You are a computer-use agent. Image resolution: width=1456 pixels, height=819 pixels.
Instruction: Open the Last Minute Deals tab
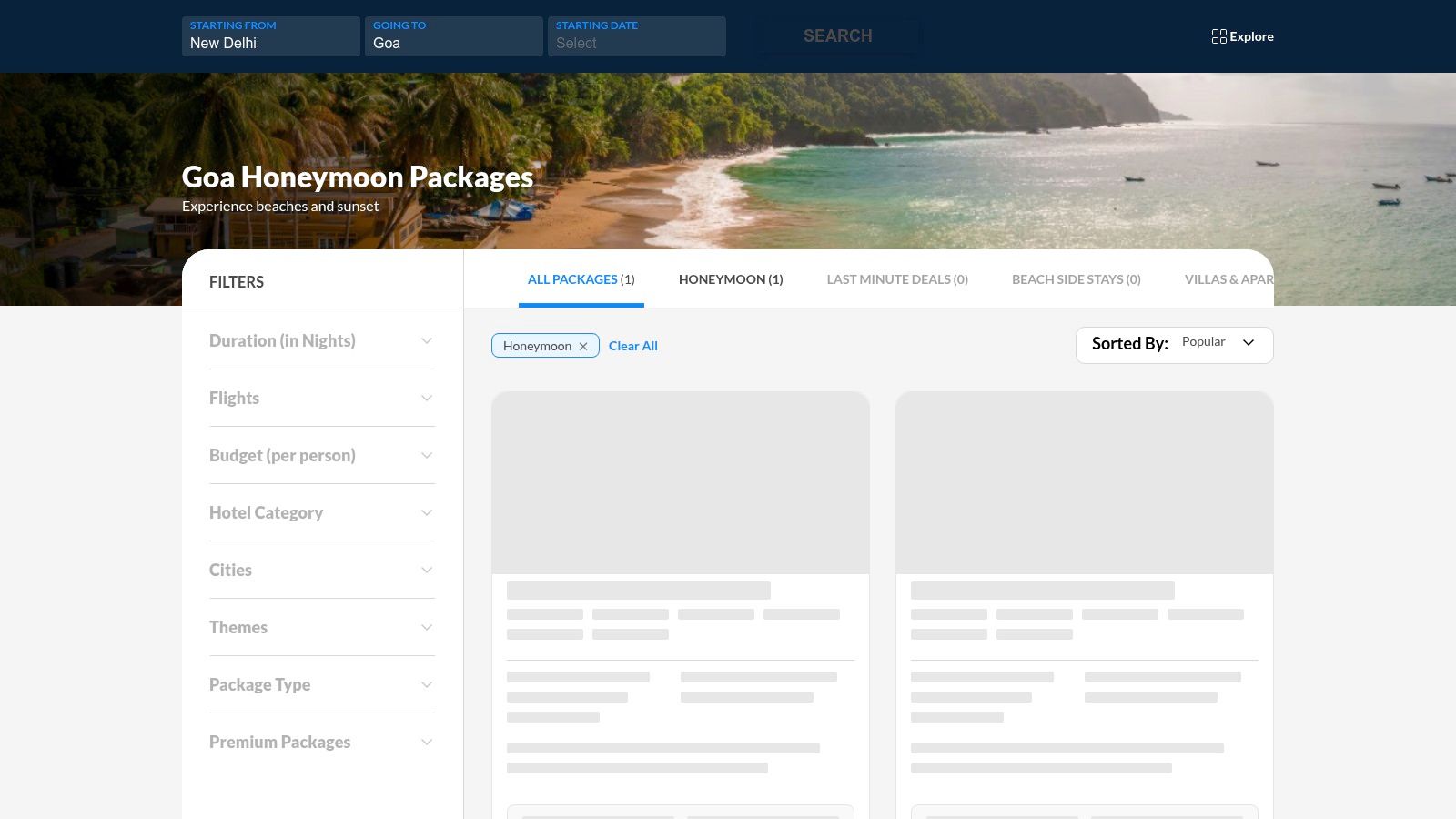[896, 279]
